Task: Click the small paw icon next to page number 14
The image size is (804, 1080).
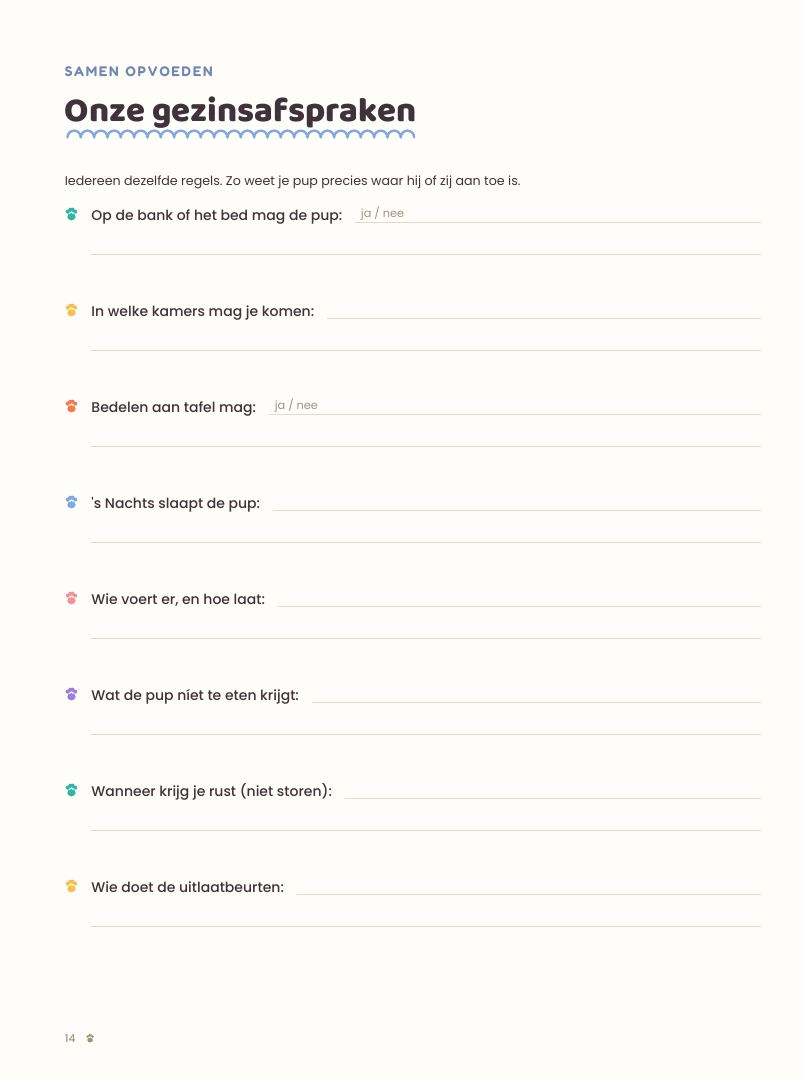Action: pos(90,1038)
